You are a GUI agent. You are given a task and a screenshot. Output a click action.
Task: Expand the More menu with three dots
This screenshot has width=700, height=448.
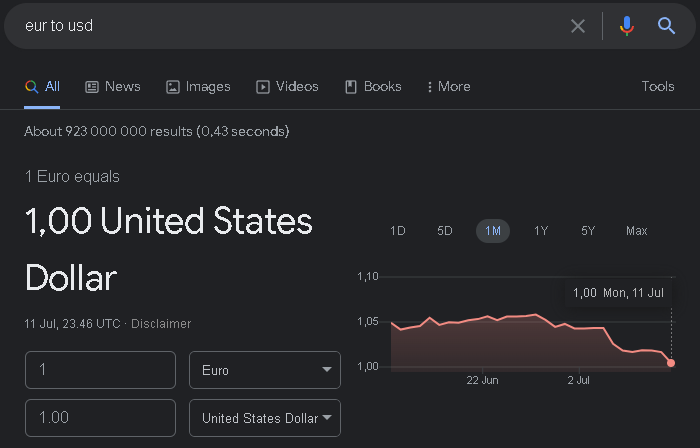point(449,87)
